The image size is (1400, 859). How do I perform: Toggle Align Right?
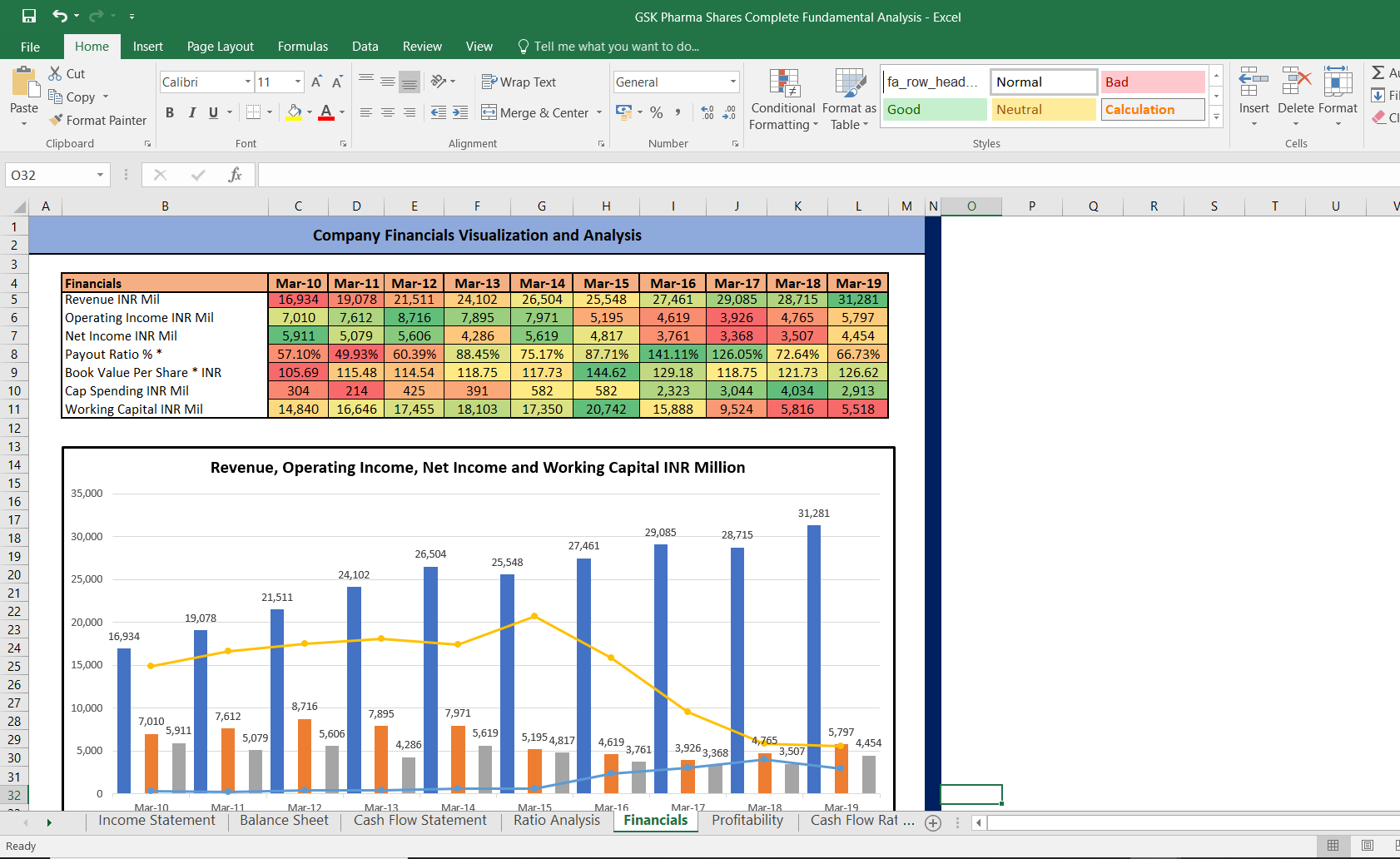[409, 112]
